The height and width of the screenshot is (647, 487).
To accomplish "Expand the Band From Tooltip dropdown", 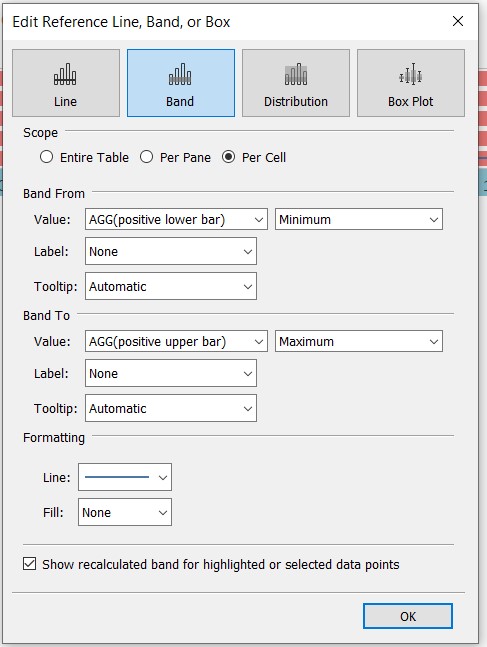I will point(171,286).
